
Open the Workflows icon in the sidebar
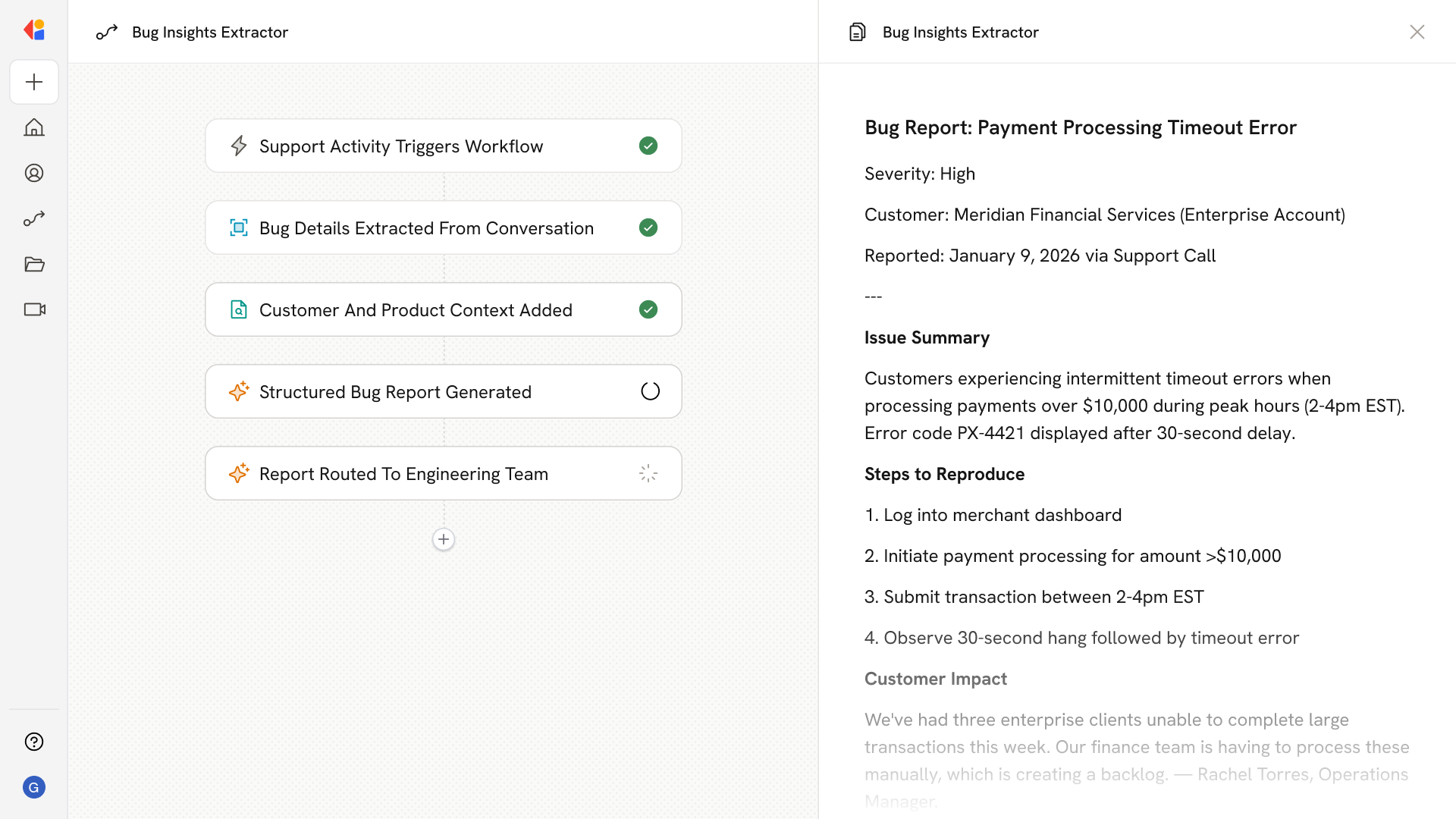pyautogui.click(x=34, y=218)
